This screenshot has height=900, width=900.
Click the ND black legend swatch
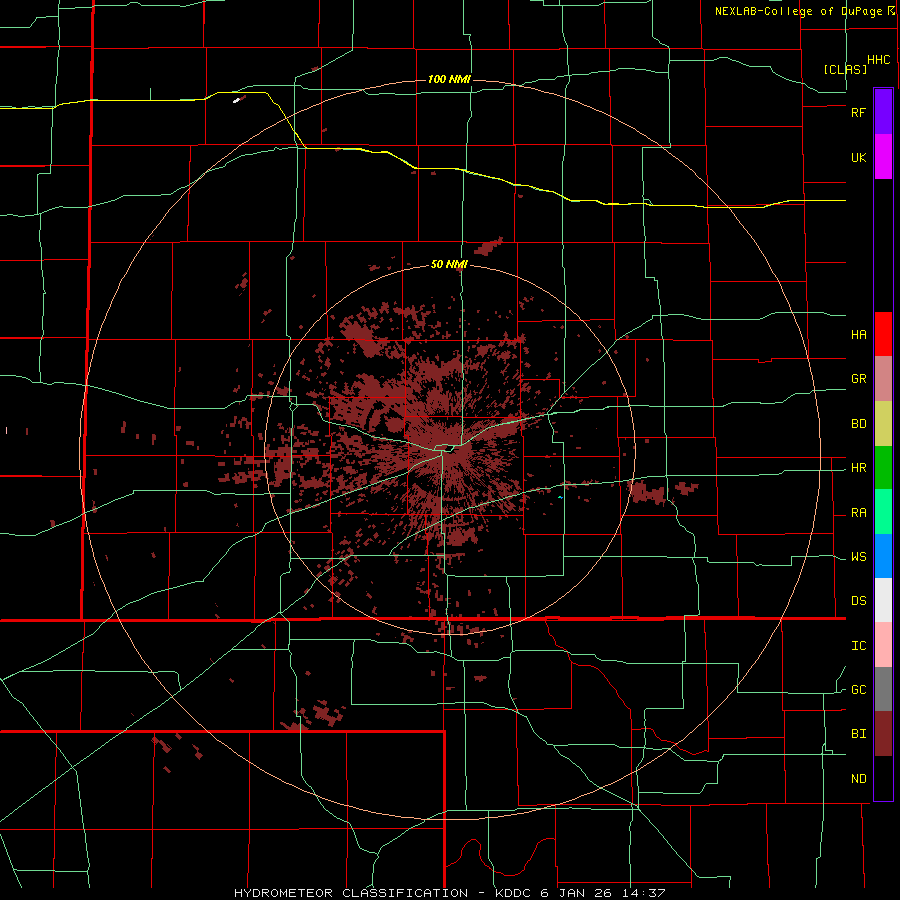[x=883, y=778]
